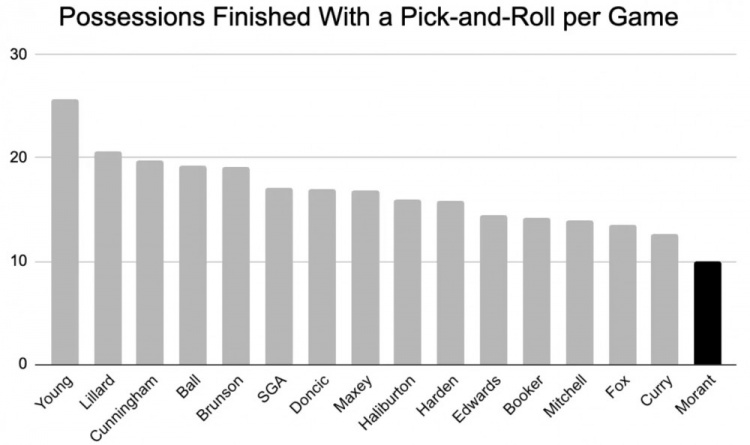Click the Harden bar
Screen dimensions: 750x445
pyautogui.click(x=450, y=283)
